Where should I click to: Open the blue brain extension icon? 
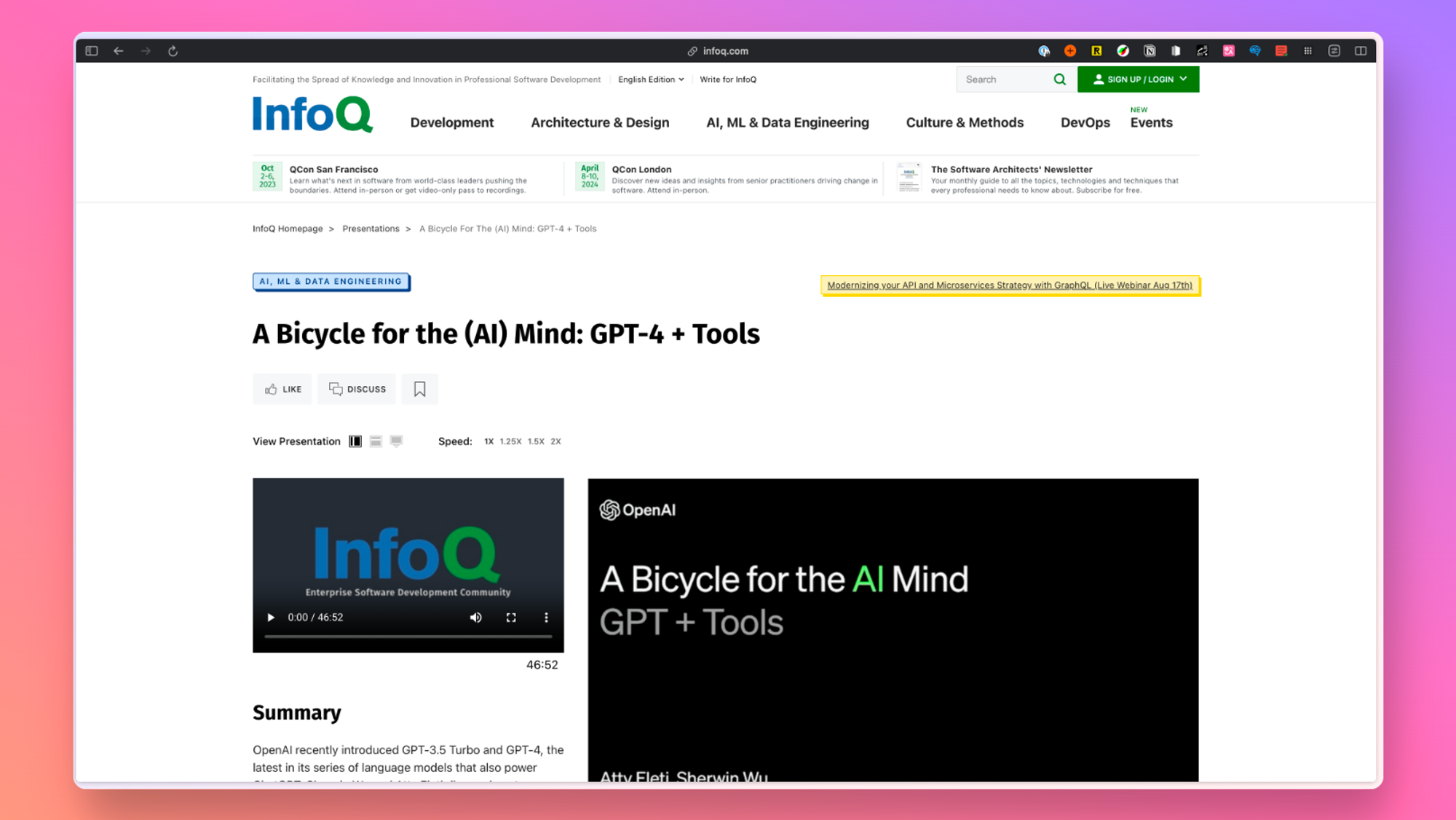tap(1255, 51)
